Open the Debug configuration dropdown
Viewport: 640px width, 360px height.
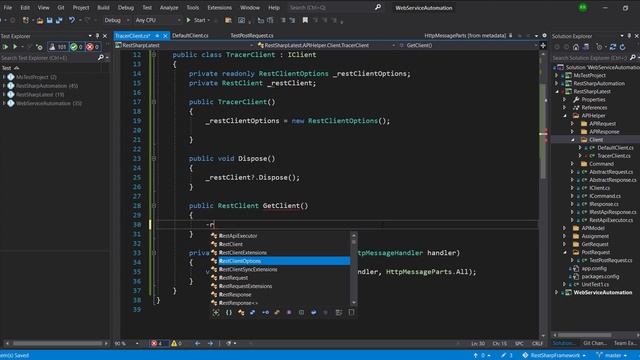tap(116, 20)
